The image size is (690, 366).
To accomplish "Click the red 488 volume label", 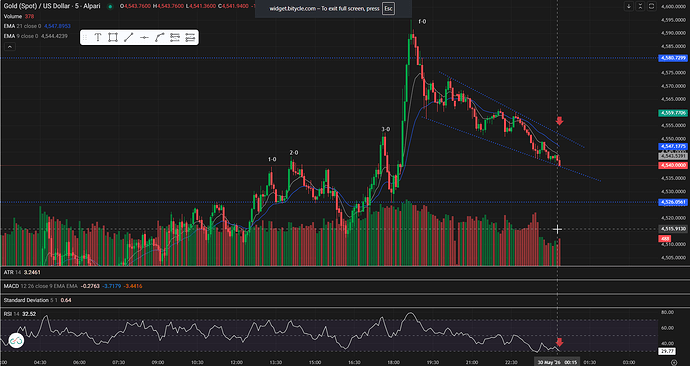I will pos(664,239).
